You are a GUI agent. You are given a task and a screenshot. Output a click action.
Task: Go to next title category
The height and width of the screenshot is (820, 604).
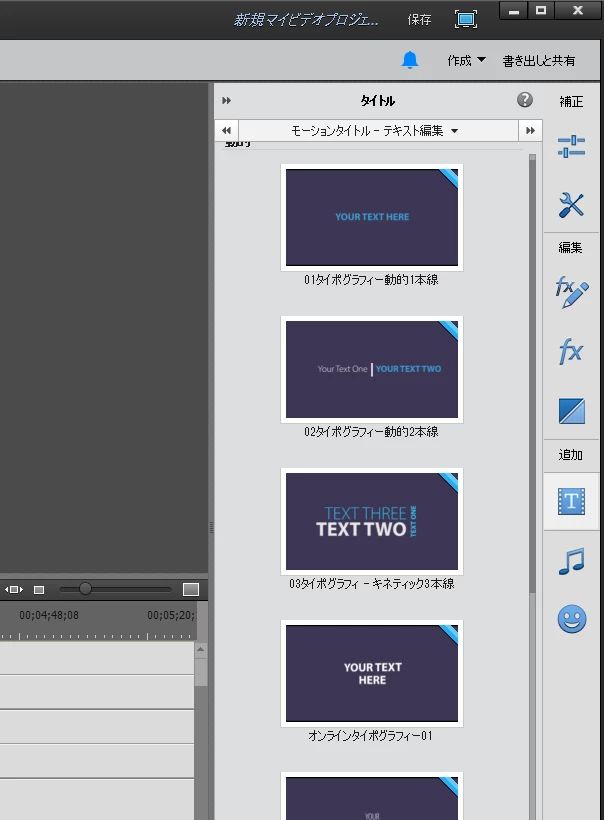[530, 130]
